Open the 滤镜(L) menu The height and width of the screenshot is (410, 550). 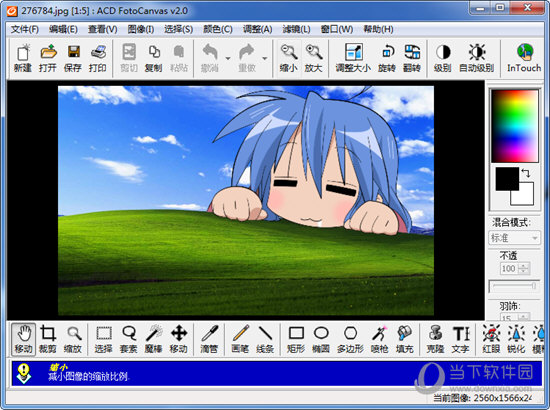coord(296,29)
